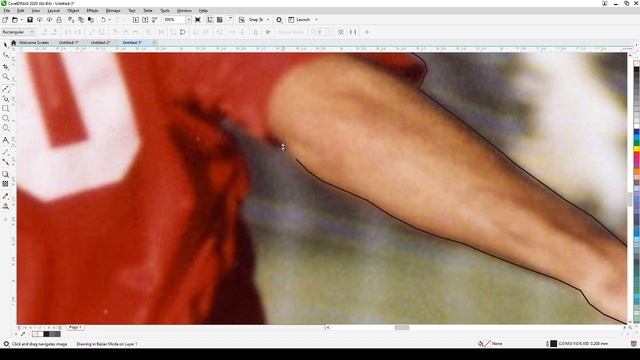This screenshot has width=640, height=360.
Task: Click the horizontal scrollbar thumb
Action: point(402,328)
